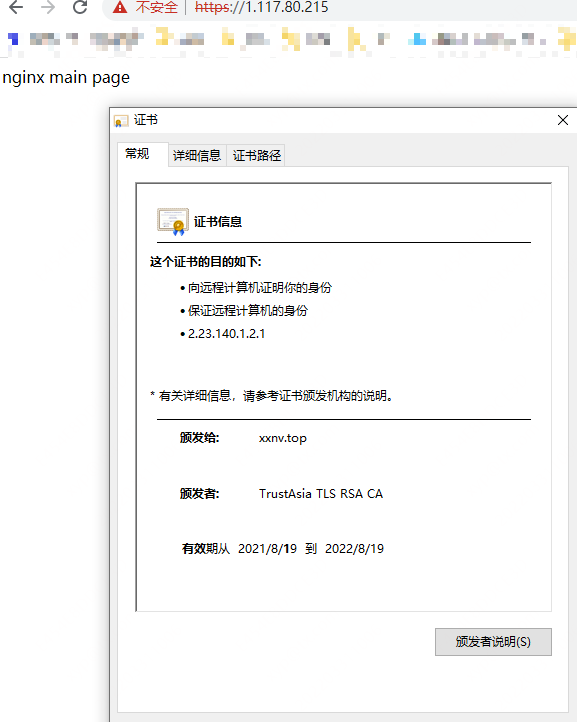Click the issuer TrustAsia TLS RSA CA
The image size is (577, 722).
[321, 494]
